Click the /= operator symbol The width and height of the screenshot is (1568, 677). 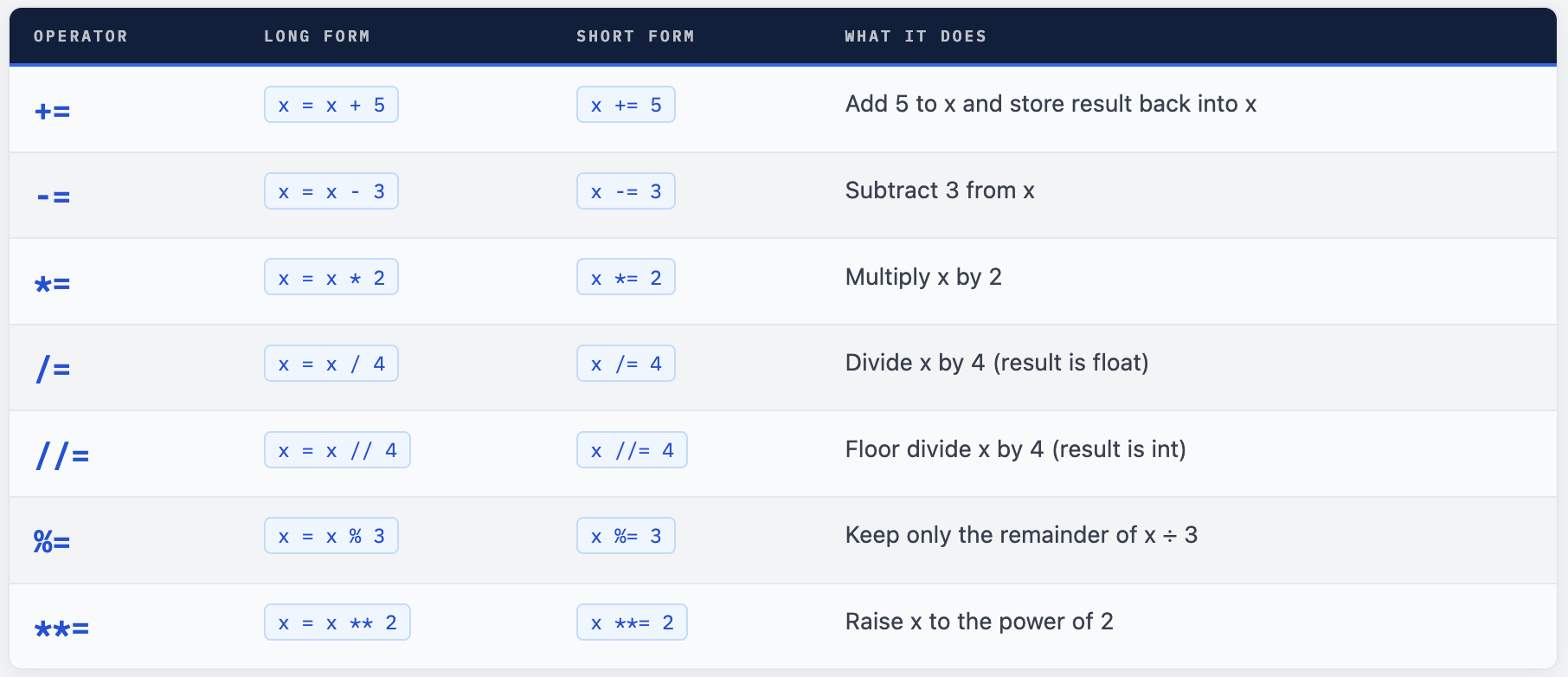click(54, 370)
